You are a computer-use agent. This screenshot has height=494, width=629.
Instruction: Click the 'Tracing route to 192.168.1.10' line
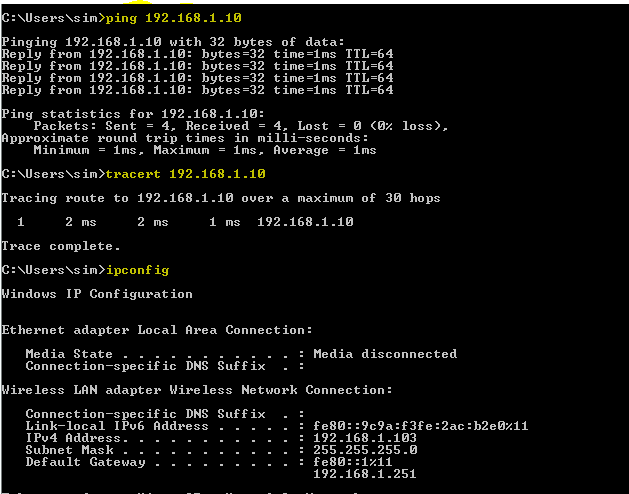click(x=221, y=198)
